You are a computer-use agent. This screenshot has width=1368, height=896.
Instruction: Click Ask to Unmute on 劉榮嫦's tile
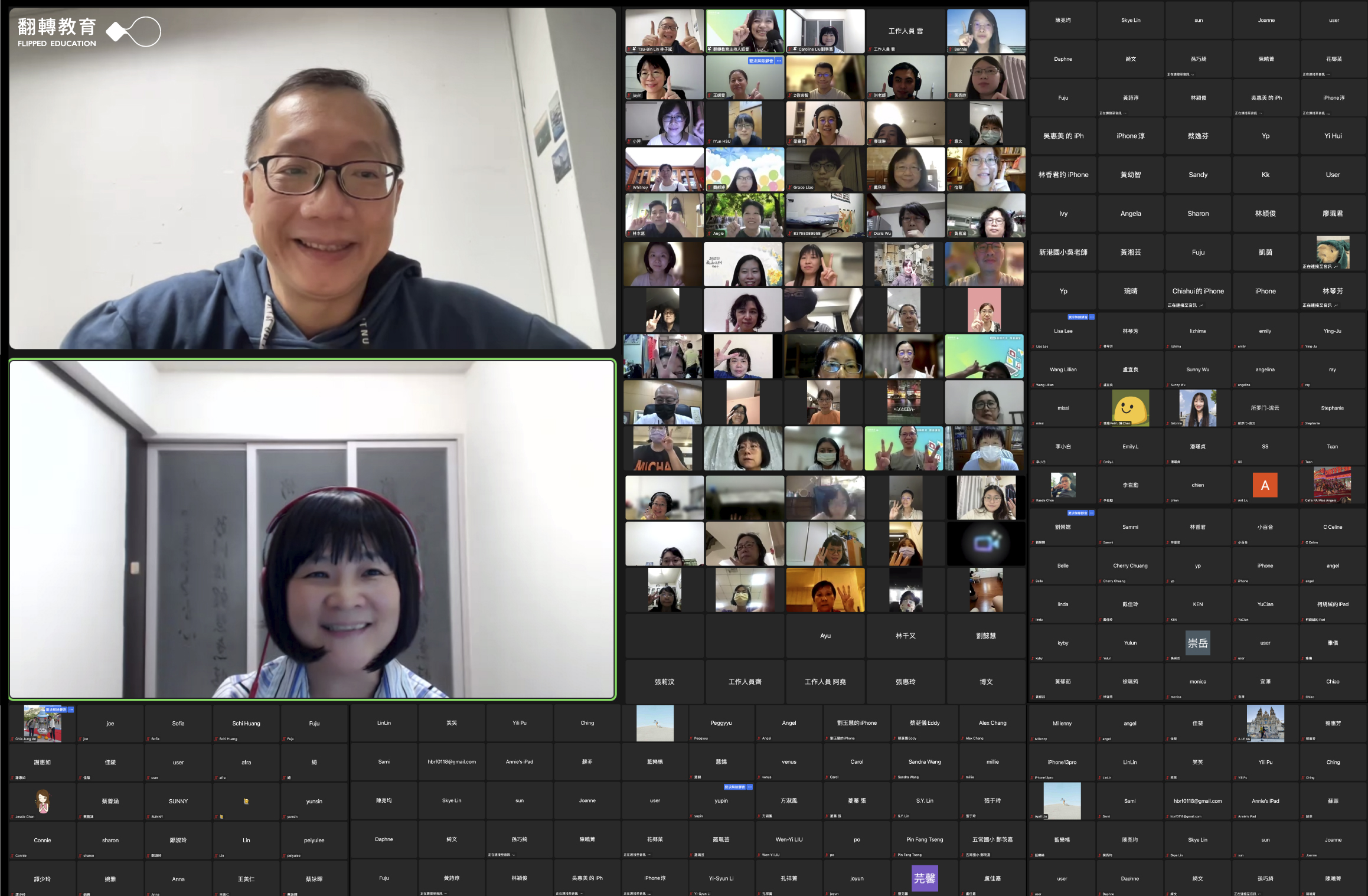coord(1078,513)
